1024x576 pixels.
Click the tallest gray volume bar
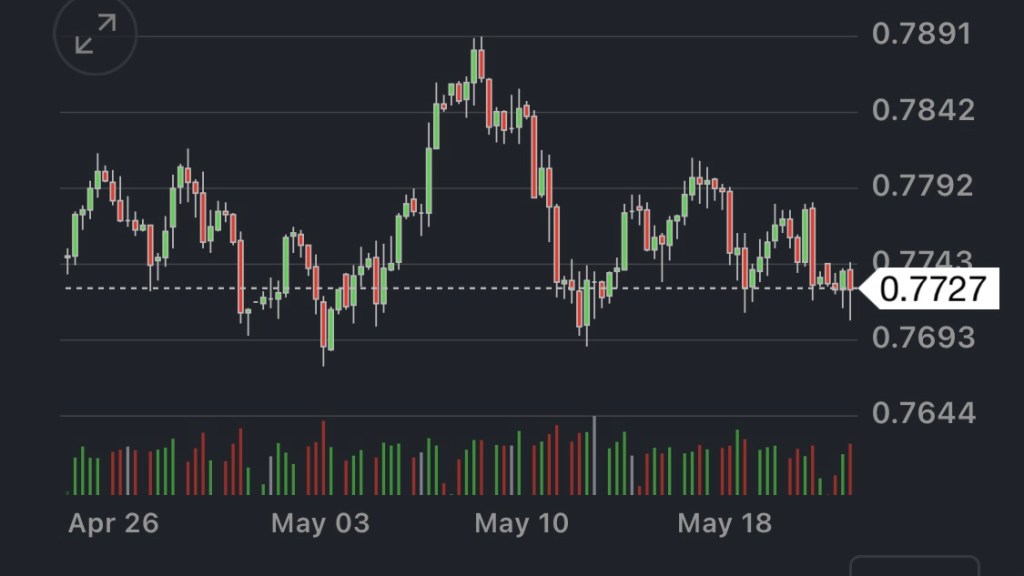click(x=594, y=456)
